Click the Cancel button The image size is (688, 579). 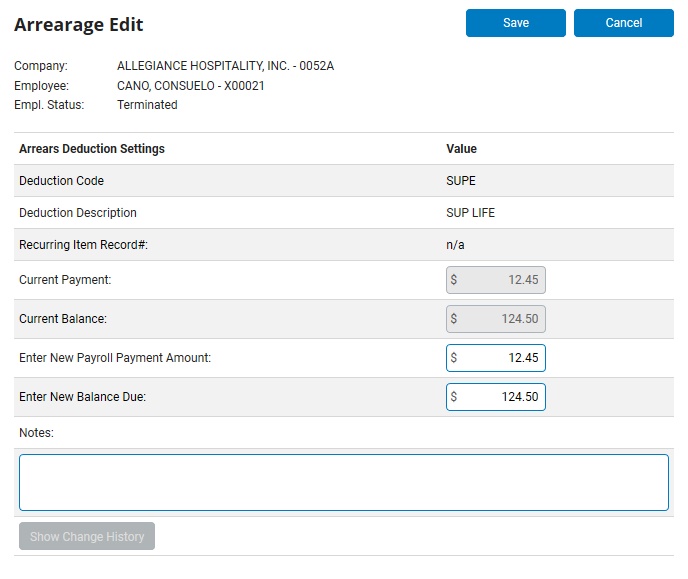click(624, 23)
